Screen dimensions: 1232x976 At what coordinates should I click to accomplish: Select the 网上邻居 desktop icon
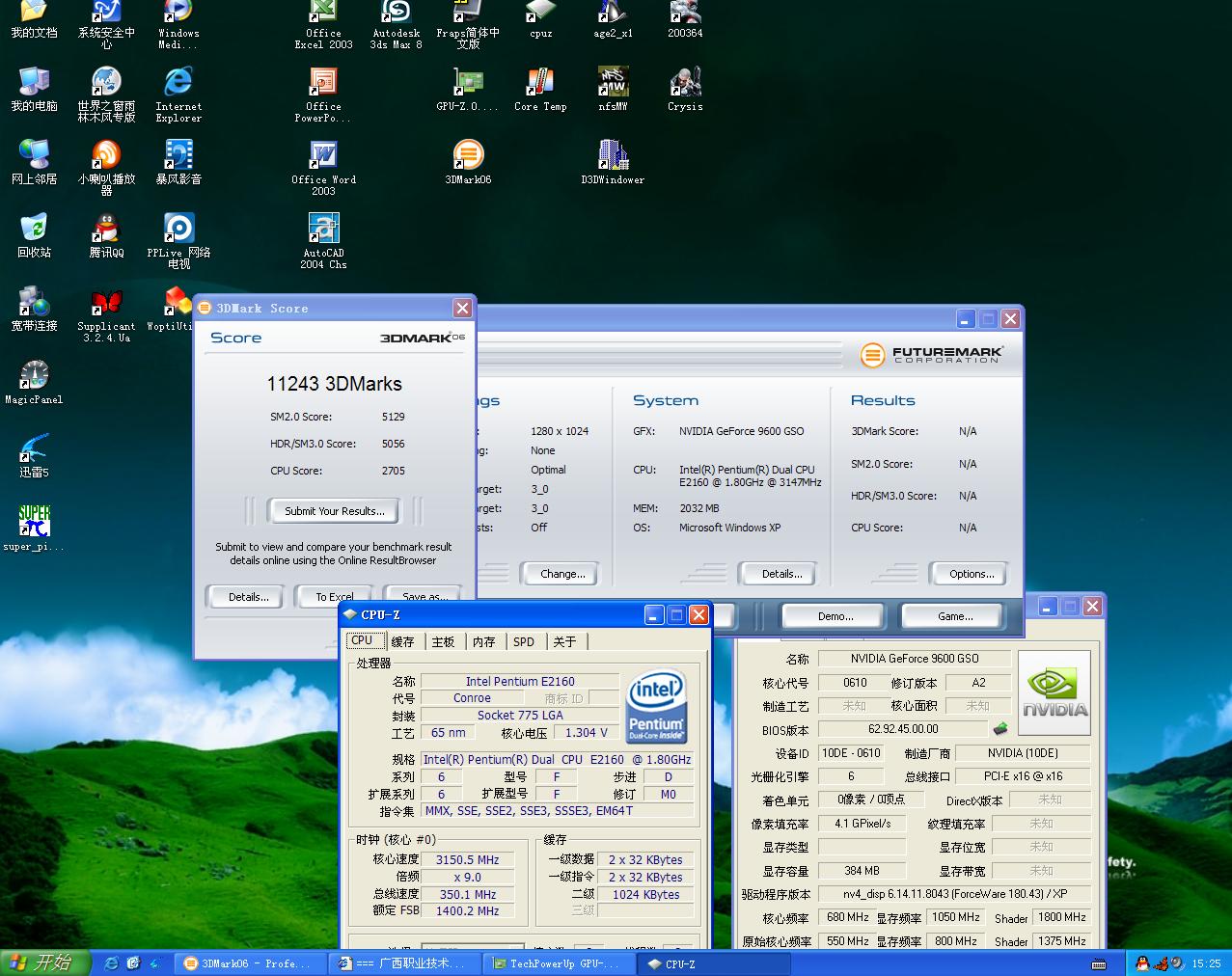(34, 162)
